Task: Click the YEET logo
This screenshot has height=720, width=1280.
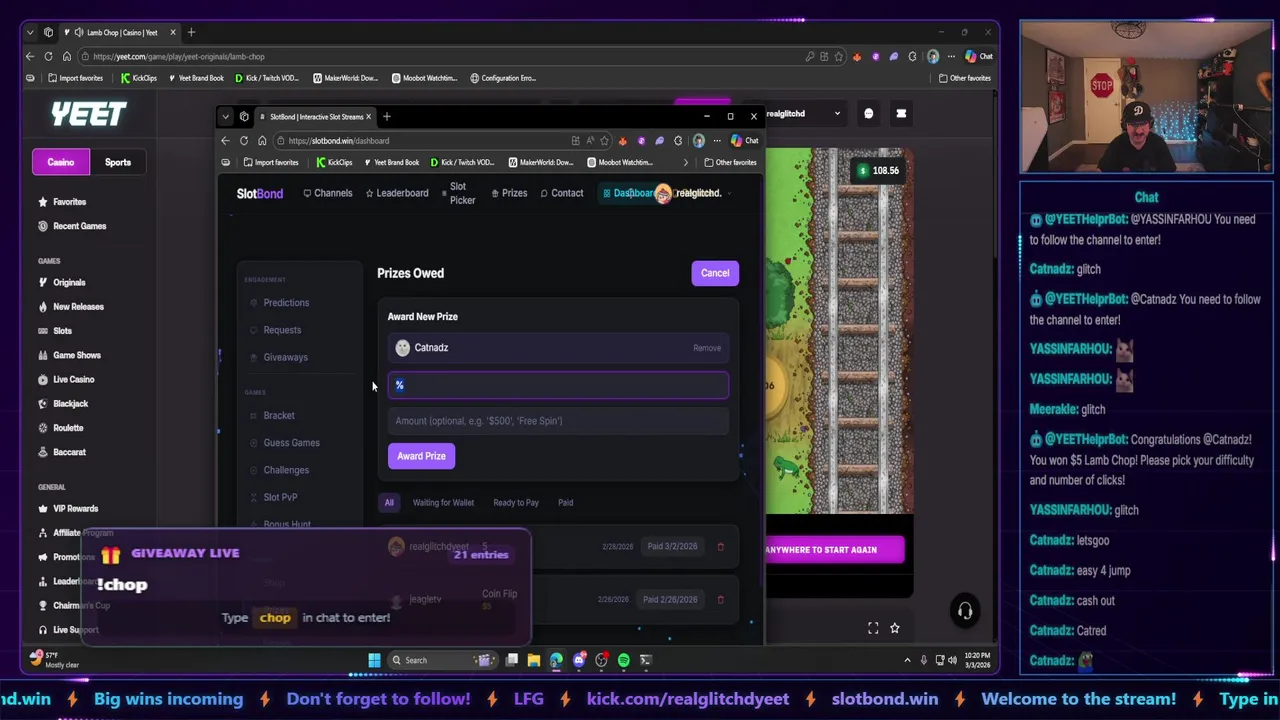Action: pos(89,114)
